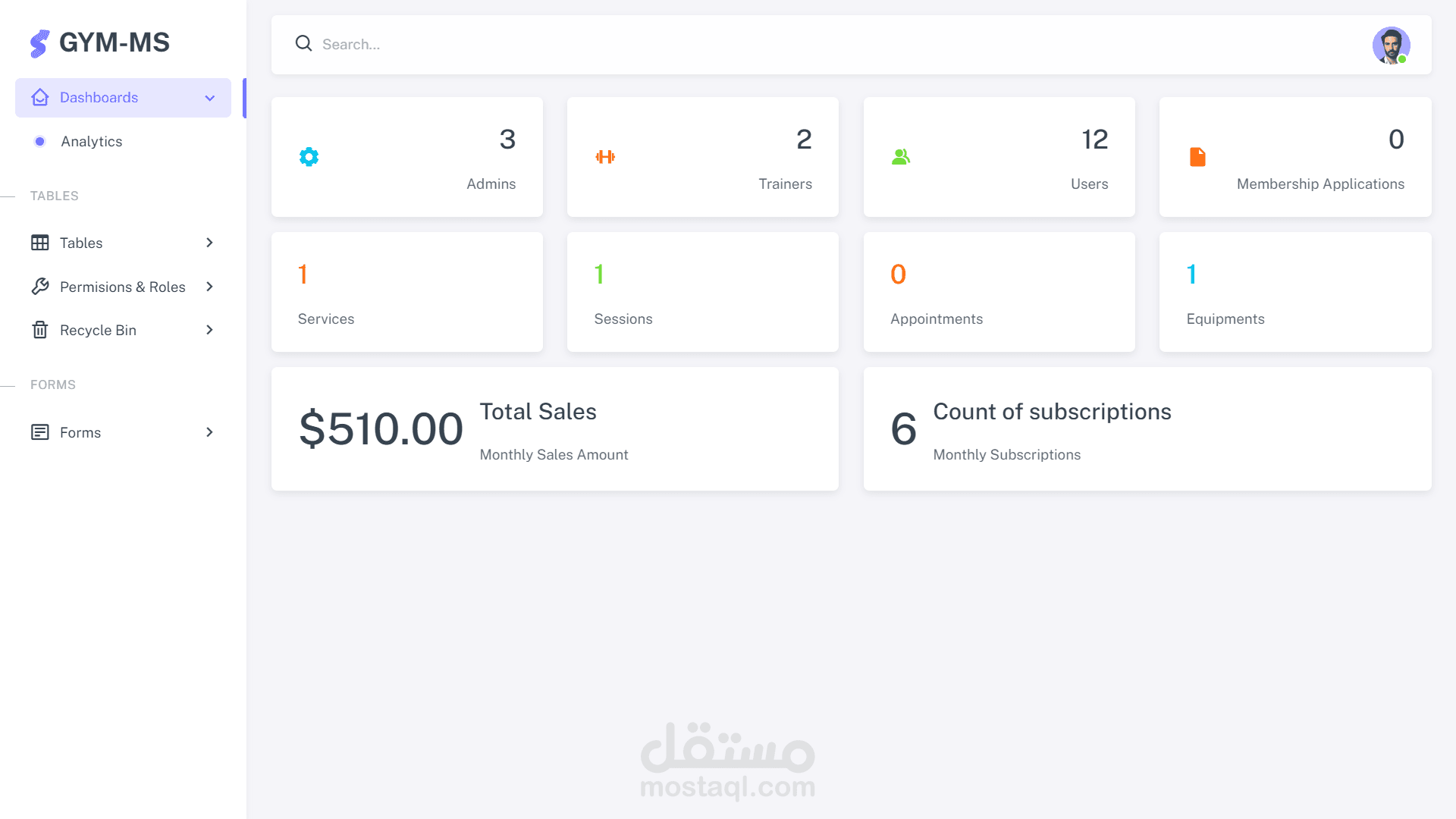The width and height of the screenshot is (1456, 819).
Task: Expand Recycle Bin submenu arrow
Action: coord(210,330)
